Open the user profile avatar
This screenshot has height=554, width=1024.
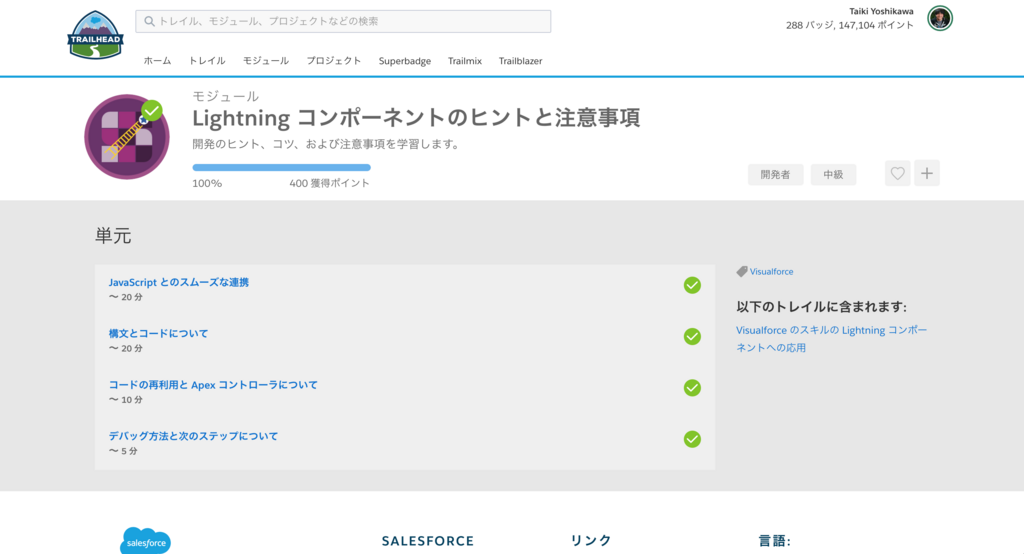click(940, 18)
